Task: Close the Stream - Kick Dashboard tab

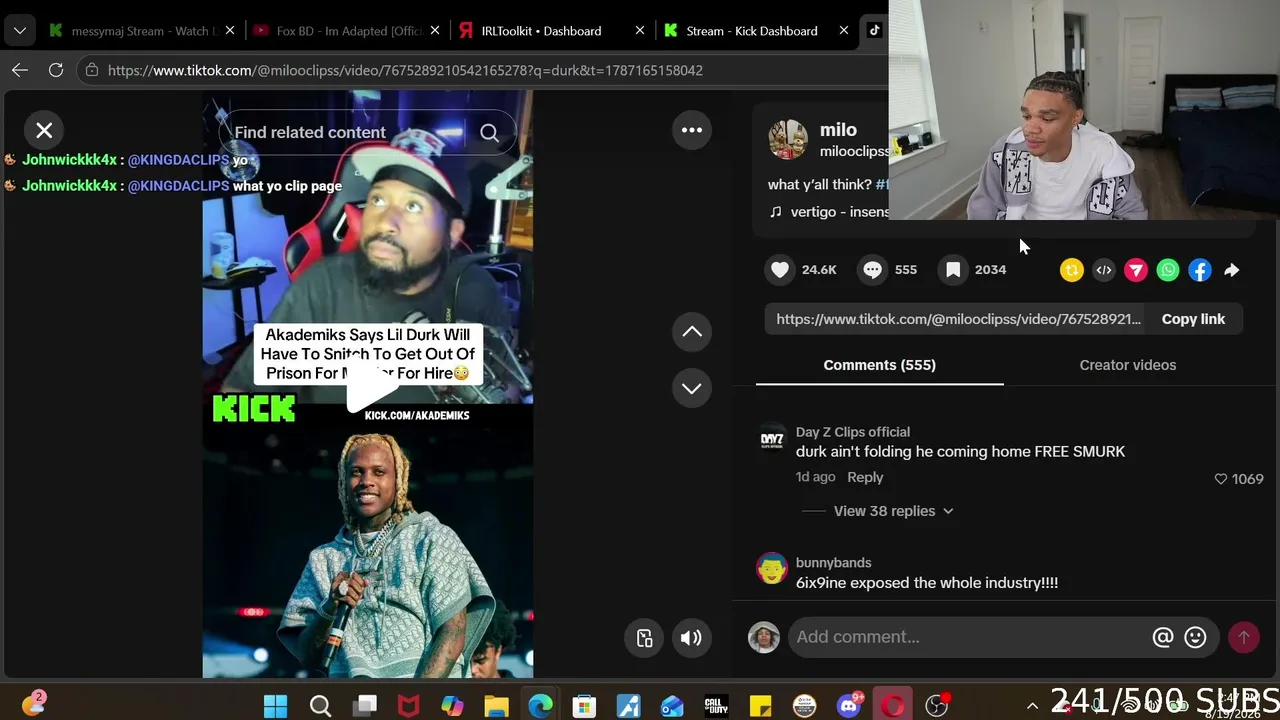Action: 844,31
